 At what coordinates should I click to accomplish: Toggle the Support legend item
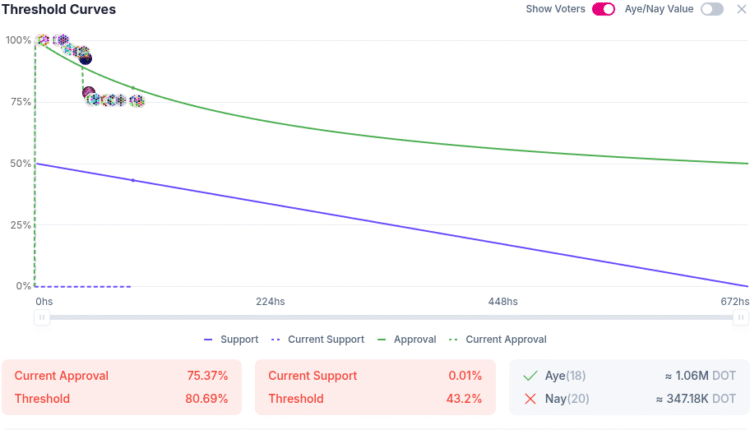230,339
